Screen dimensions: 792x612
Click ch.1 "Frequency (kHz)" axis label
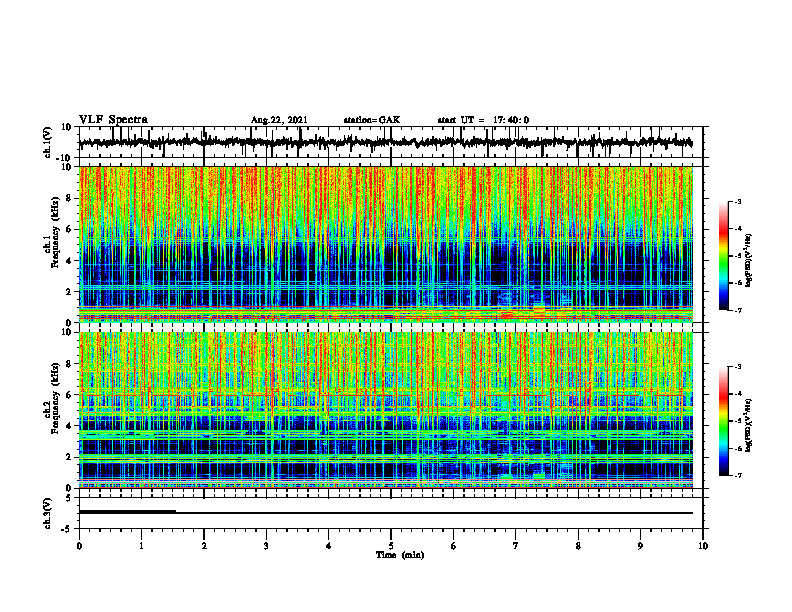point(55,234)
